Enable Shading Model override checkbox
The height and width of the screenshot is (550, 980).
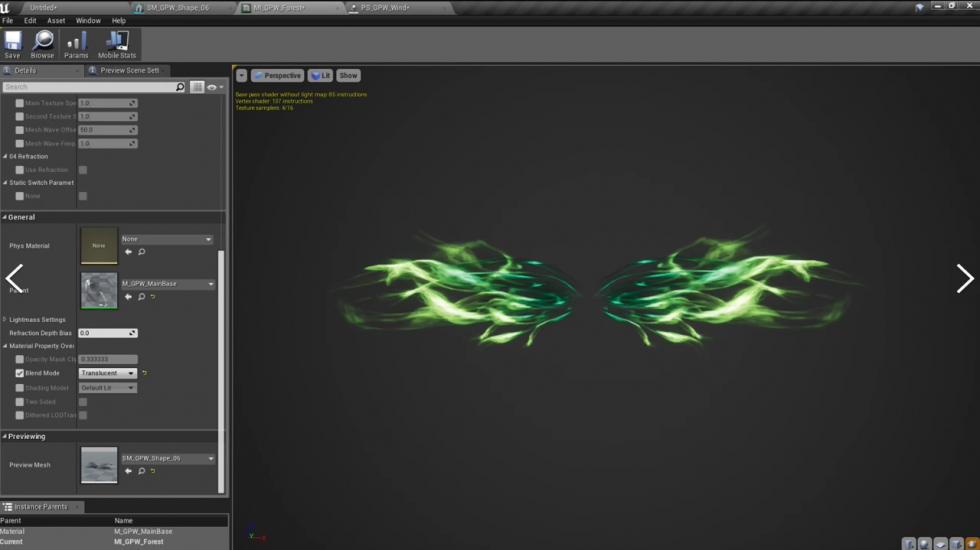[x=19, y=388]
